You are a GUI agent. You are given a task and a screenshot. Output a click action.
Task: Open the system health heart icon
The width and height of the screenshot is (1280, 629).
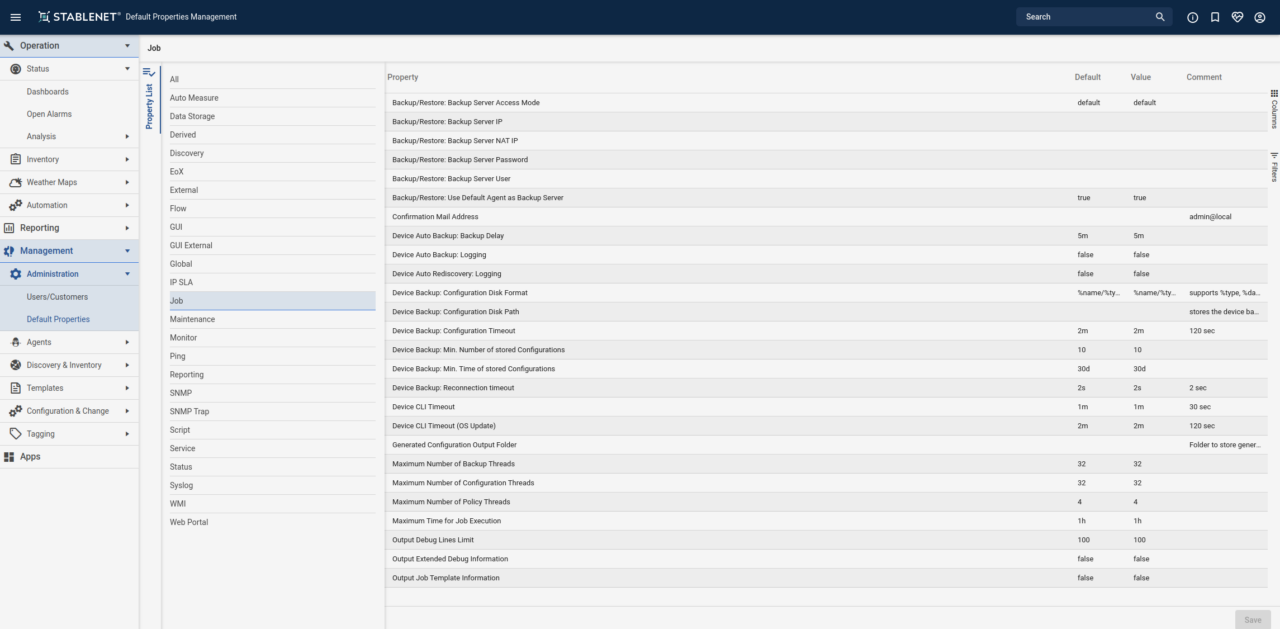(1237, 17)
